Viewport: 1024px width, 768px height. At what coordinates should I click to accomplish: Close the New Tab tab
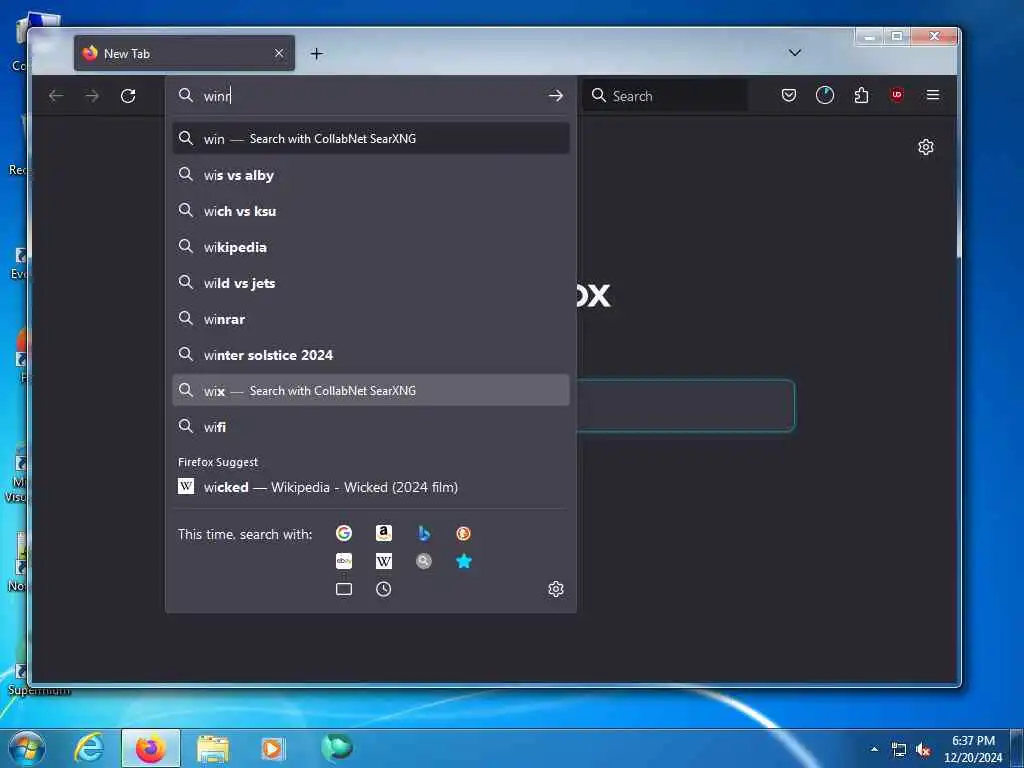[x=279, y=54]
